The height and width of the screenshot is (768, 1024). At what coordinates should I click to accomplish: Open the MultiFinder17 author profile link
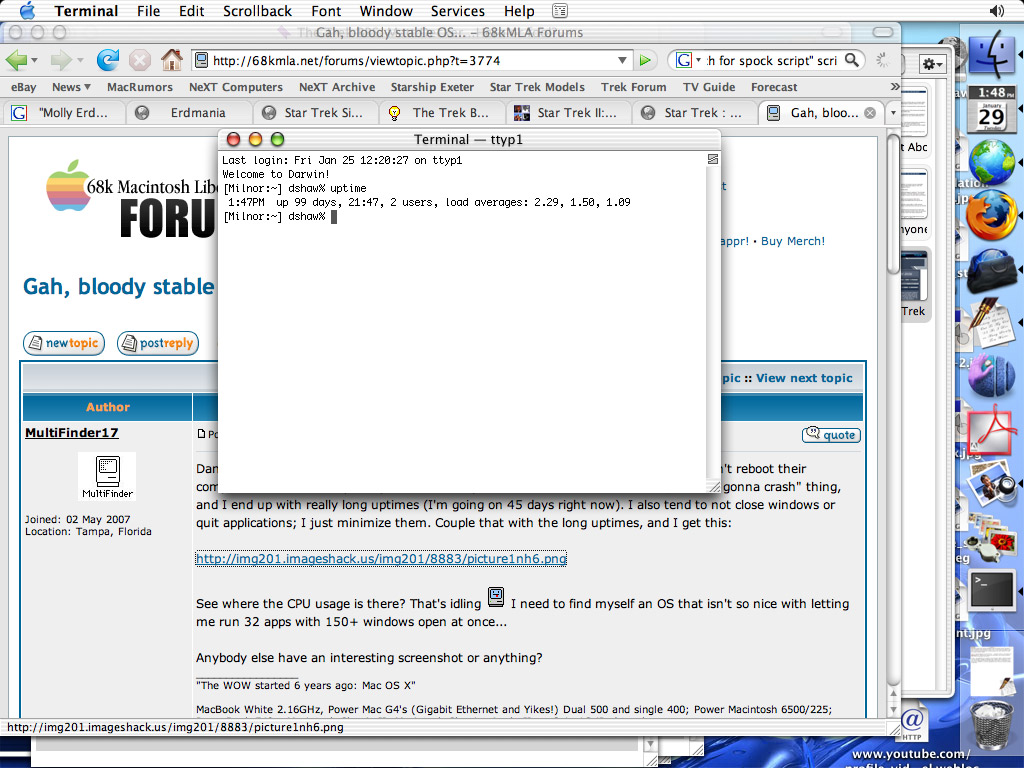72,432
